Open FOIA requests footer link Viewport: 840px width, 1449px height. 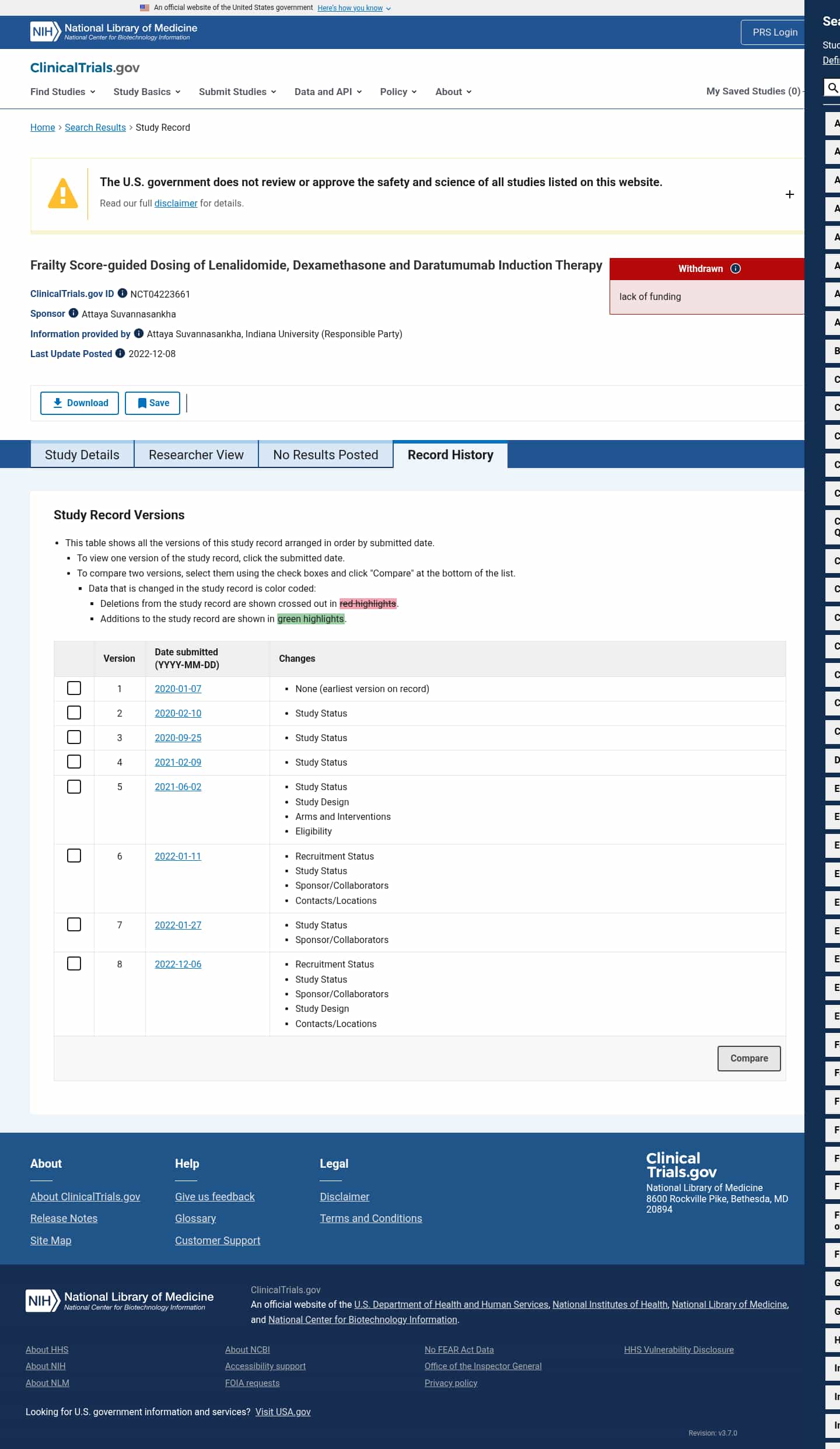click(x=253, y=1382)
